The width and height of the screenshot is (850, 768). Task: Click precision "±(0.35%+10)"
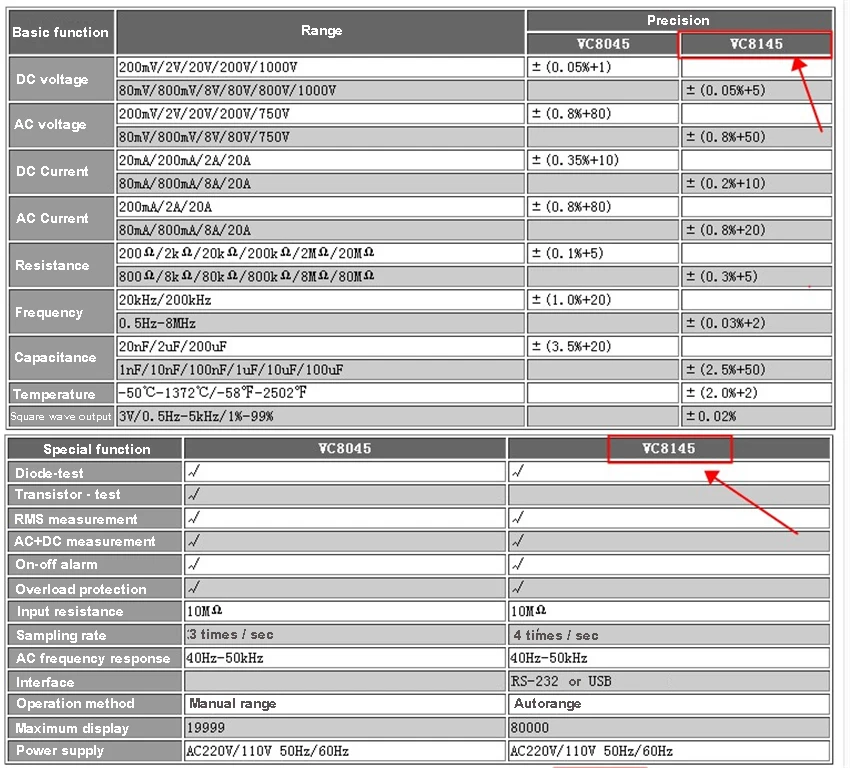coord(603,160)
